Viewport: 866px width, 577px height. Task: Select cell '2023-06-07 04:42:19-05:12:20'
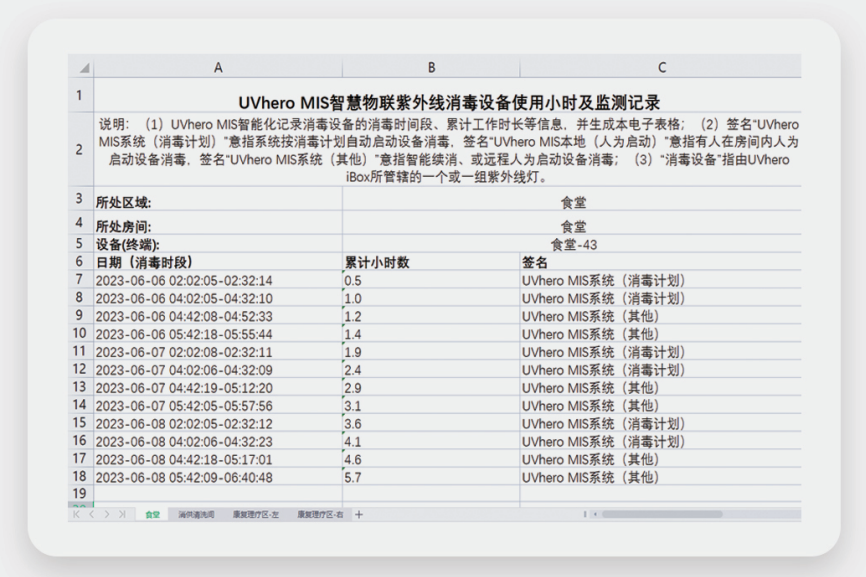pyautogui.click(x=218, y=388)
